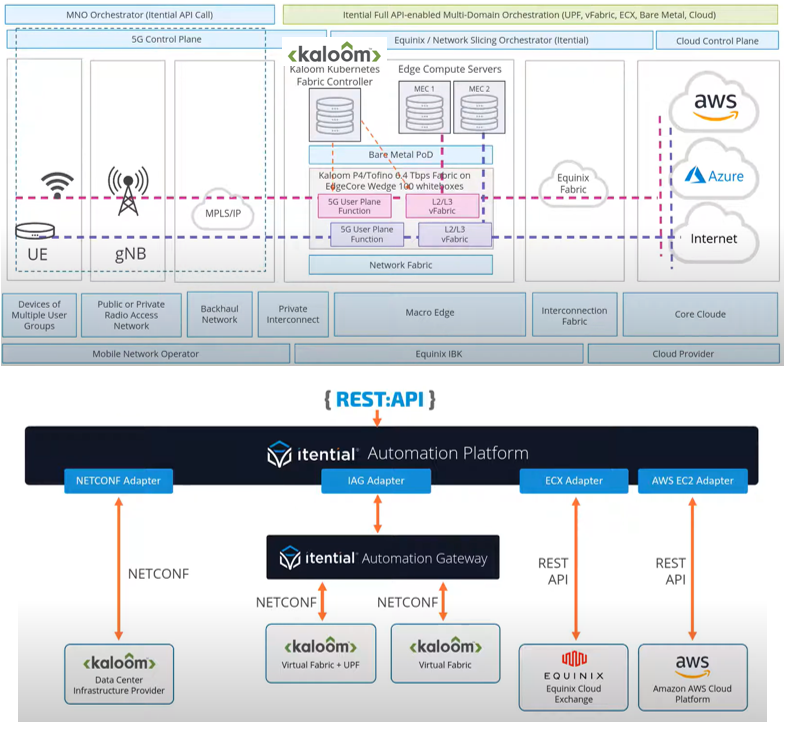Image resolution: width=789 pixels, height=729 pixels.
Task: Click the pink 5G User Plane Function box
Action: pyautogui.click(x=354, y=206)
